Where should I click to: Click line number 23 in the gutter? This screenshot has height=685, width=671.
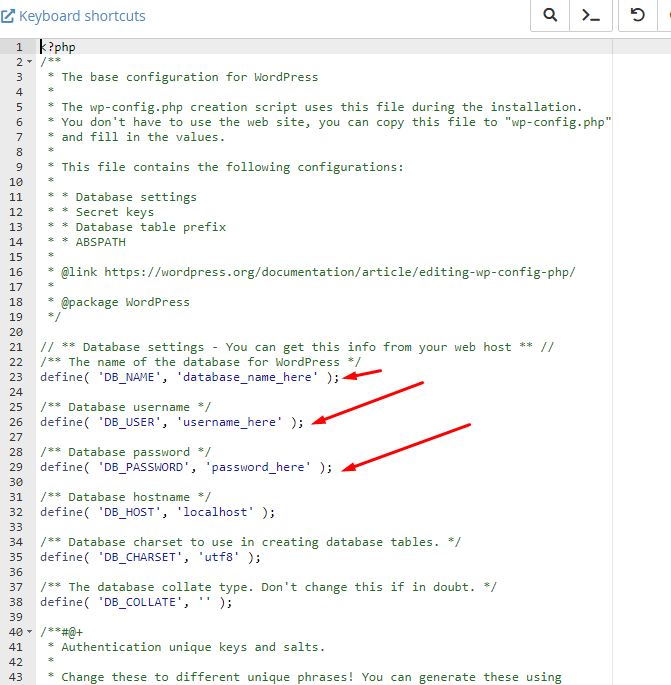click(x=16, y=377)
